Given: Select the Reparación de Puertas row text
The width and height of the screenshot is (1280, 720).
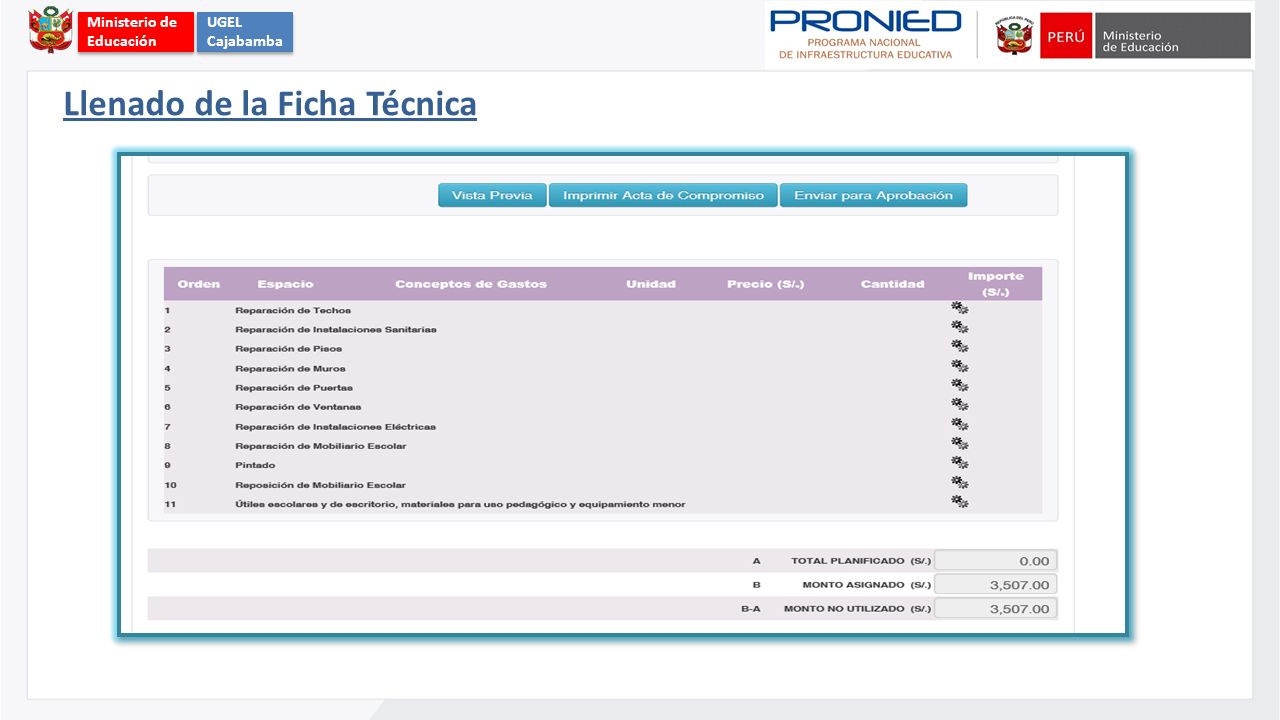Looking at the screenshot, I should click(x=294, y=388).
